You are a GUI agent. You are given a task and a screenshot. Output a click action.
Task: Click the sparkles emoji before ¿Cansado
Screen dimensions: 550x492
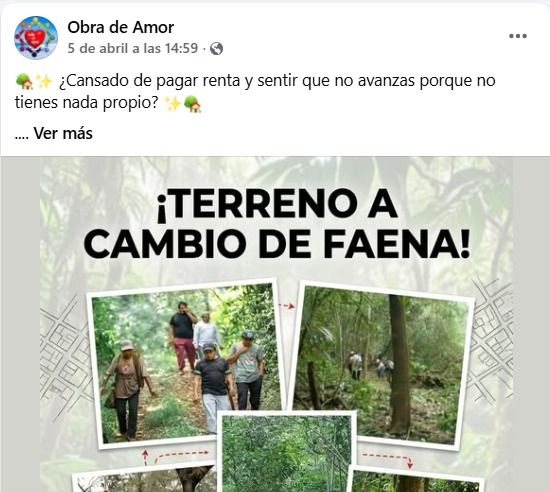coord(44,81)
